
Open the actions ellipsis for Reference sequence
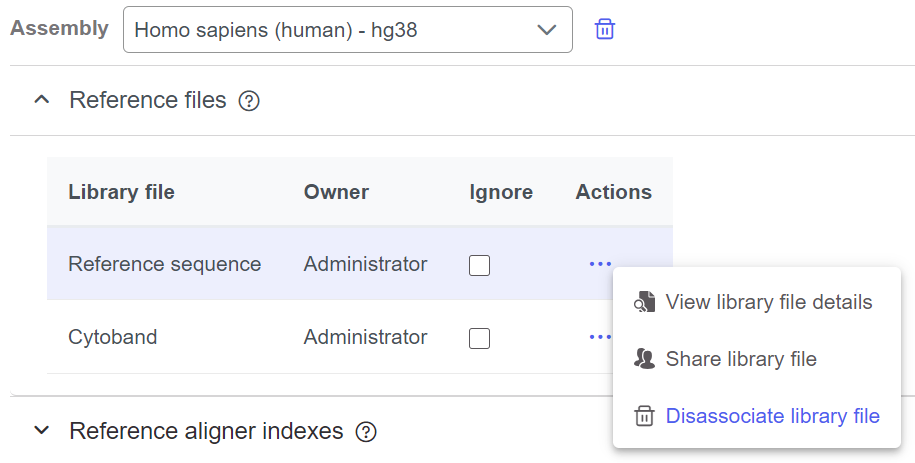pos(600,264)
